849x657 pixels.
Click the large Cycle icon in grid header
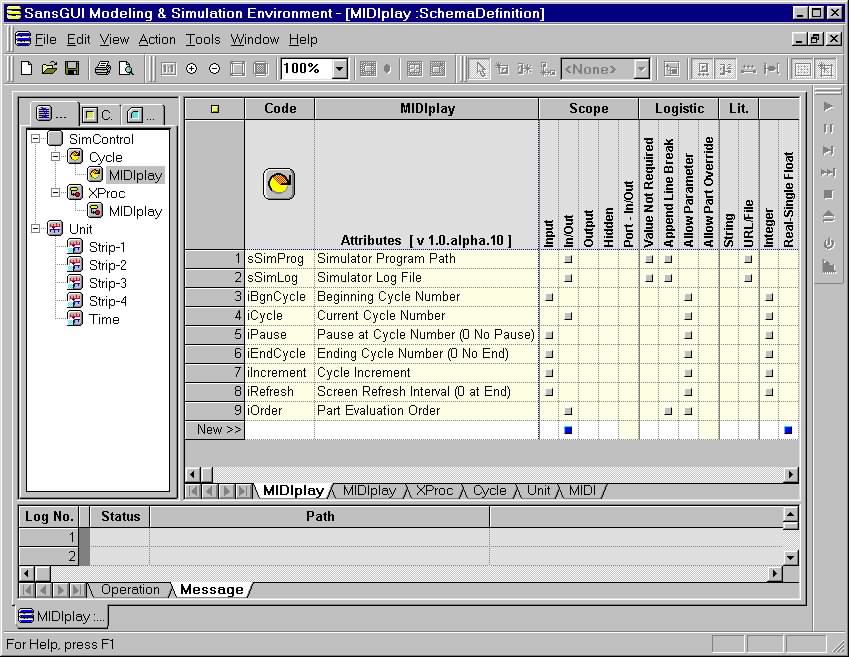pyautogui.click(x=279, y=184)
